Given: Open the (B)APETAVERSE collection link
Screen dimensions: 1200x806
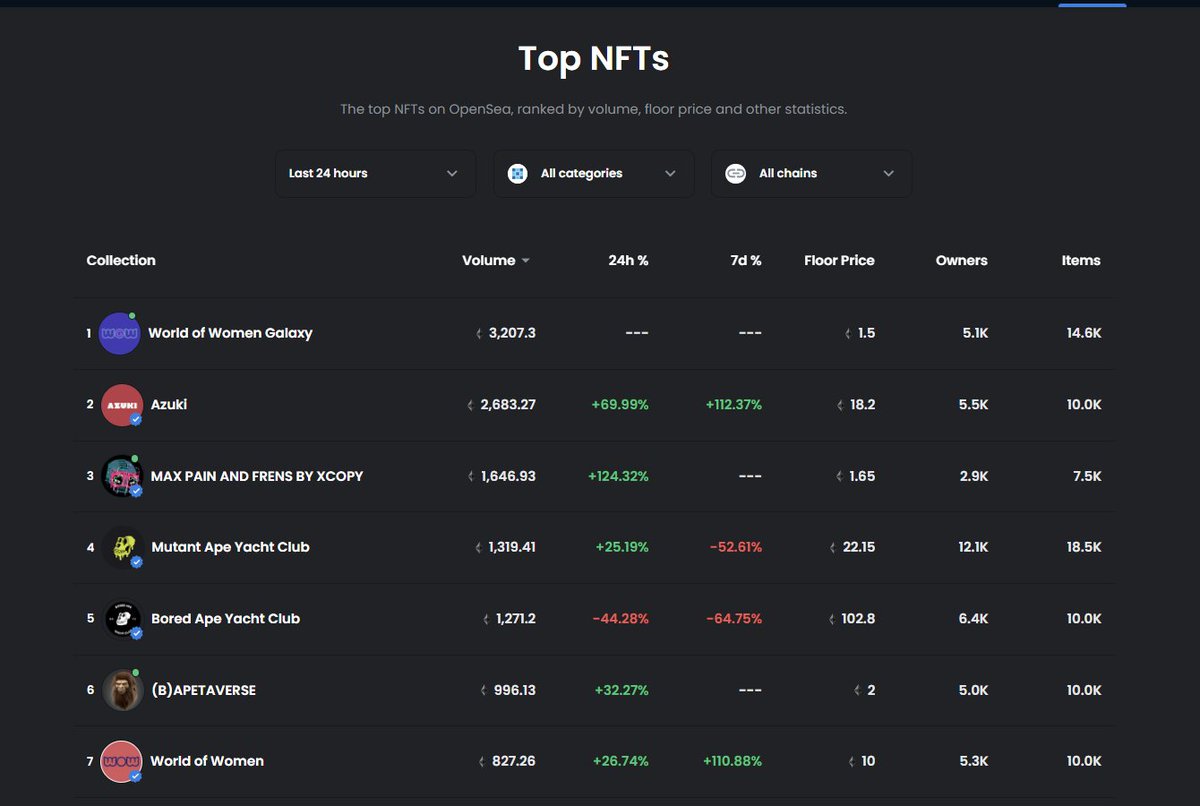Looking at the screenshot, I should click(203, 690).
